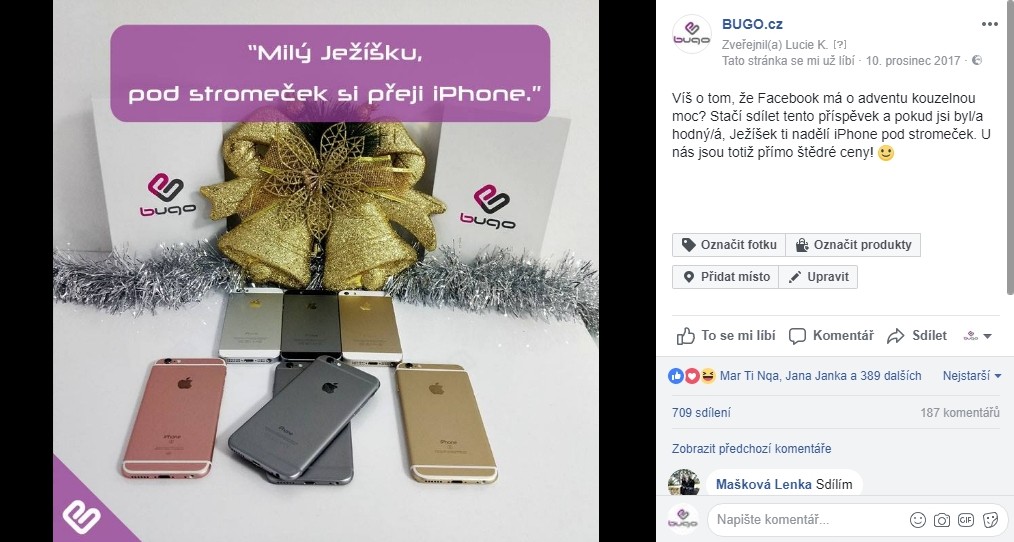Insert a GIF into the comment
1014x542 pixels.
coord(965,520)
